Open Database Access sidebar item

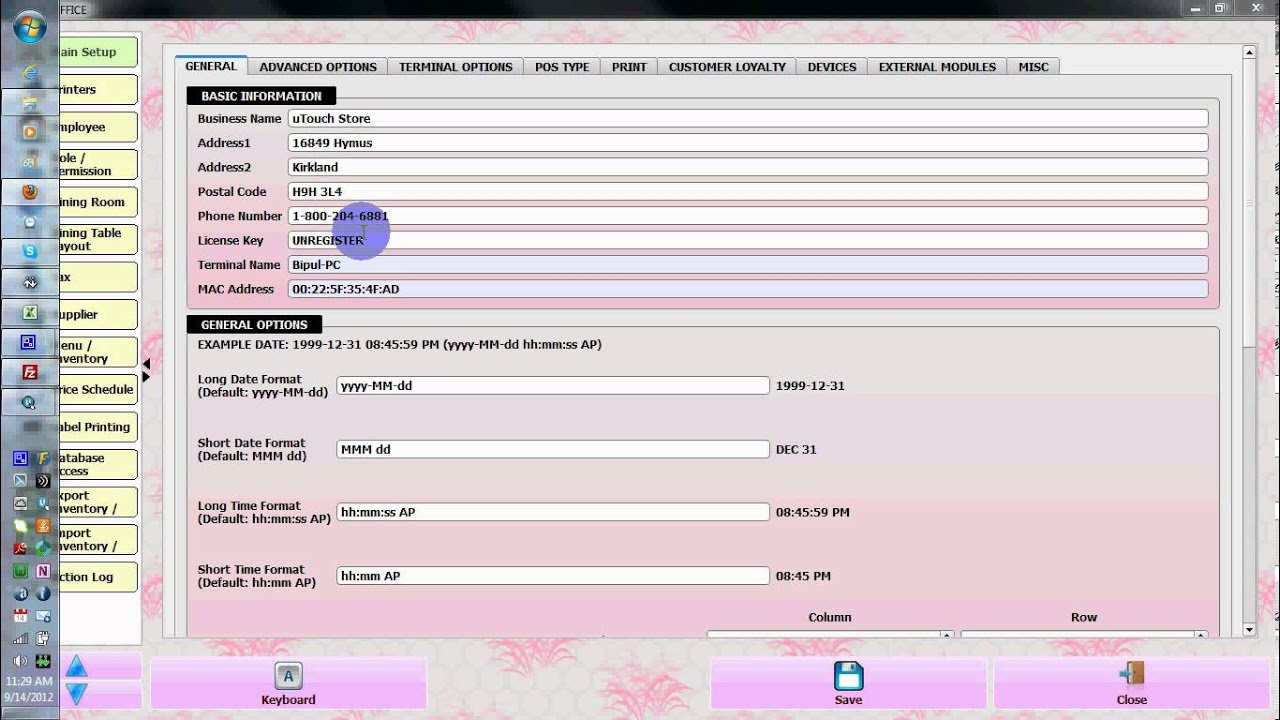98,464
